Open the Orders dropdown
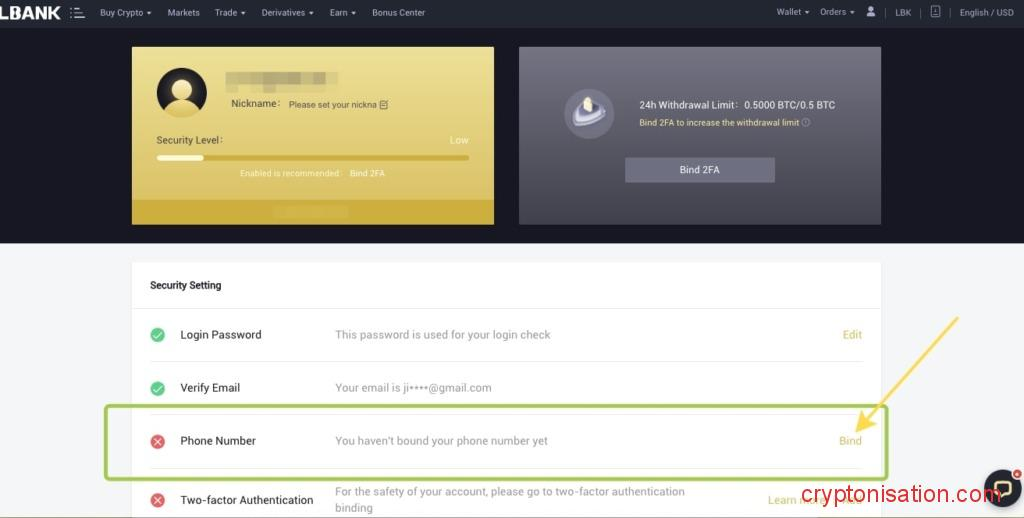 point(837,12)
